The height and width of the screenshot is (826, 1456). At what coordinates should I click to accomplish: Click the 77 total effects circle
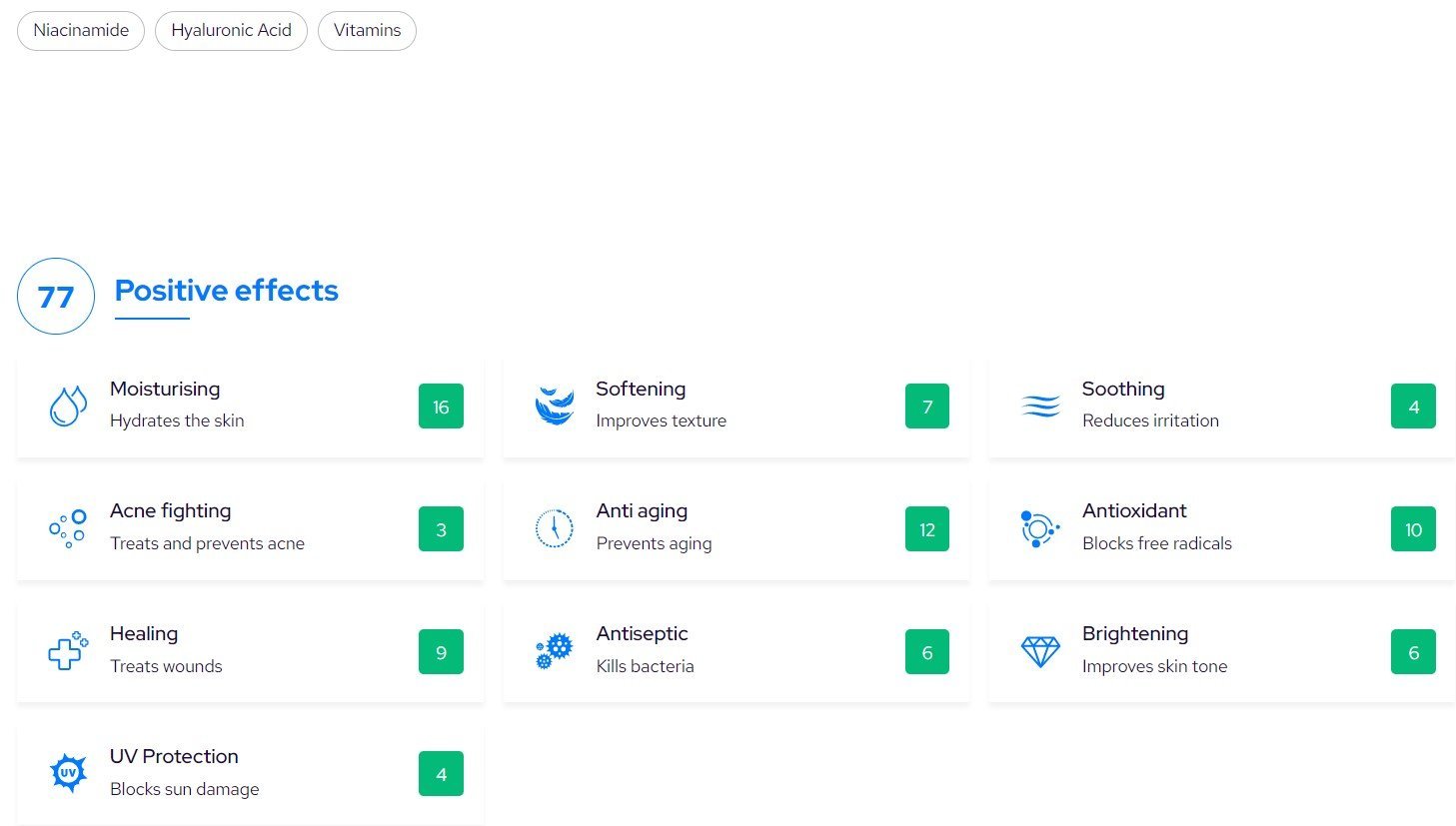point(56,297)
